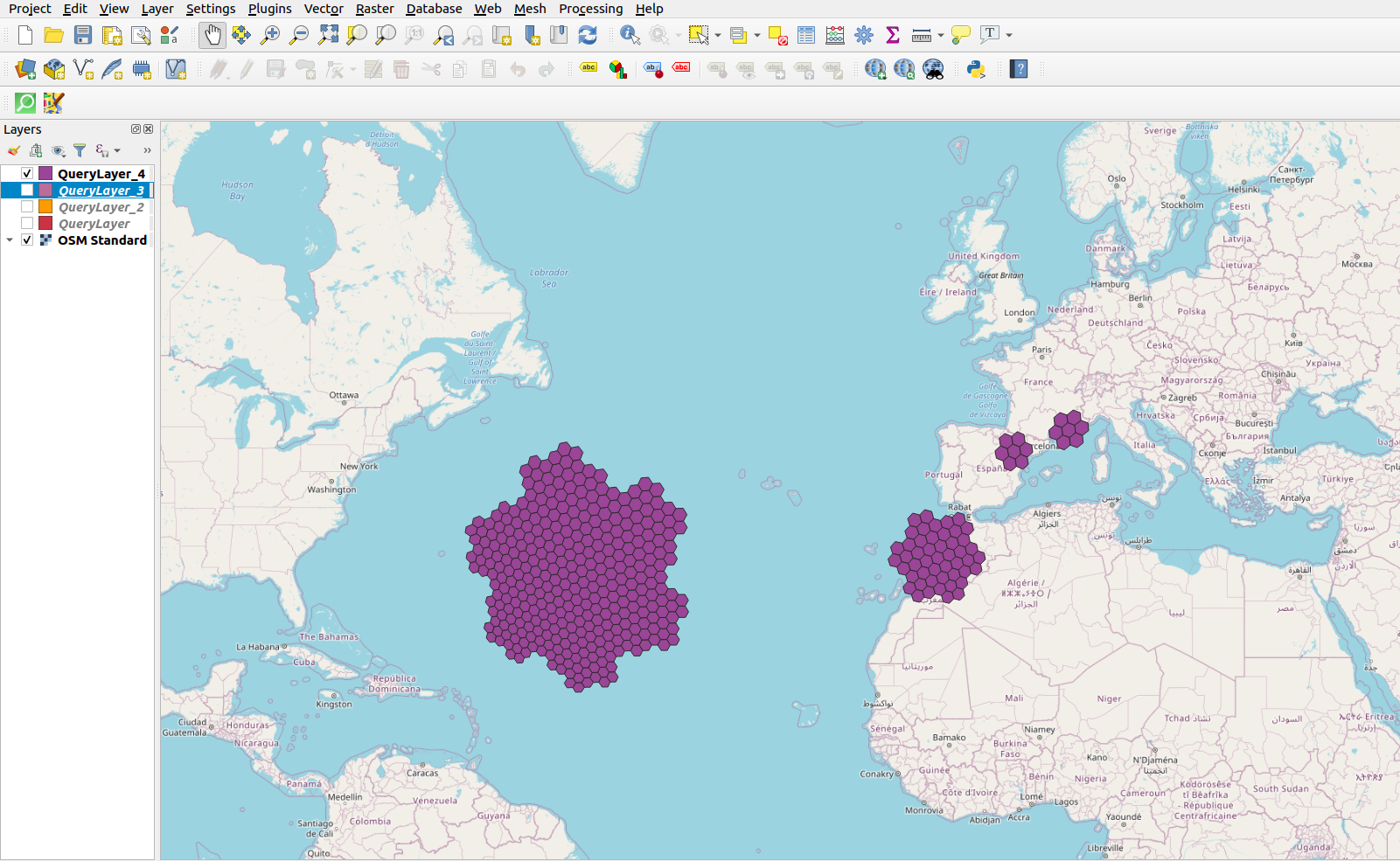Viewport: 1400px width, 861px height.
Task: Undock the Layers panel float button
Action: (136, 128)
